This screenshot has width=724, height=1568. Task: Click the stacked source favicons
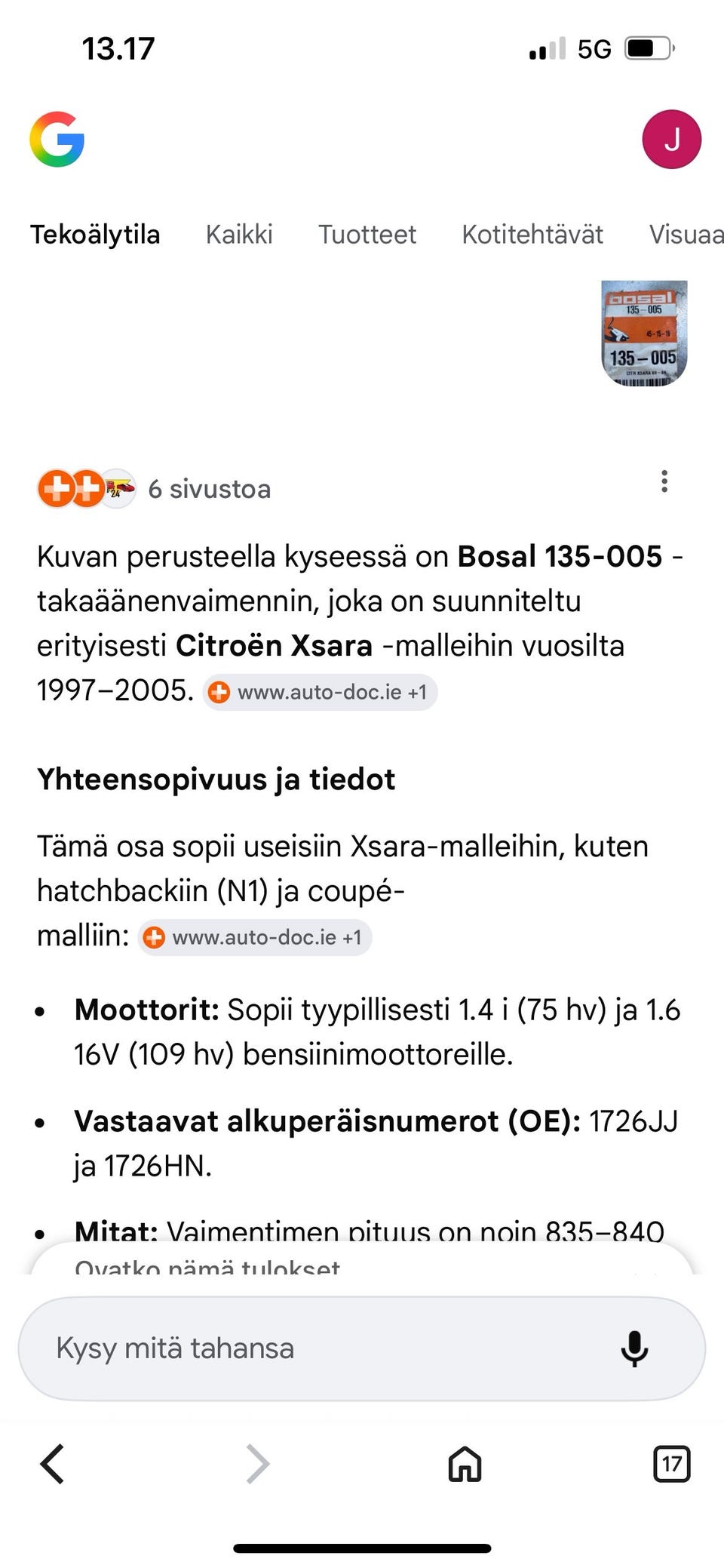(x=87, y=488)
